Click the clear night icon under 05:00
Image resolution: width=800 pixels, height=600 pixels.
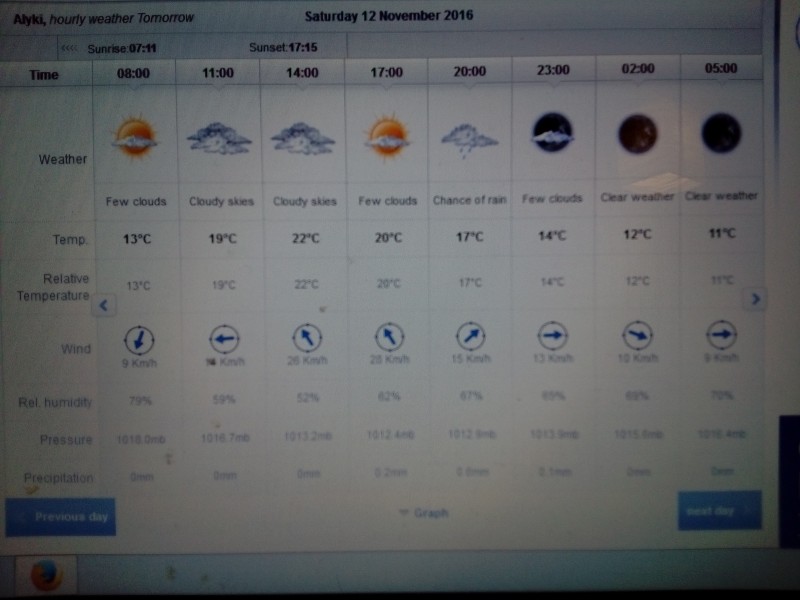721,133
